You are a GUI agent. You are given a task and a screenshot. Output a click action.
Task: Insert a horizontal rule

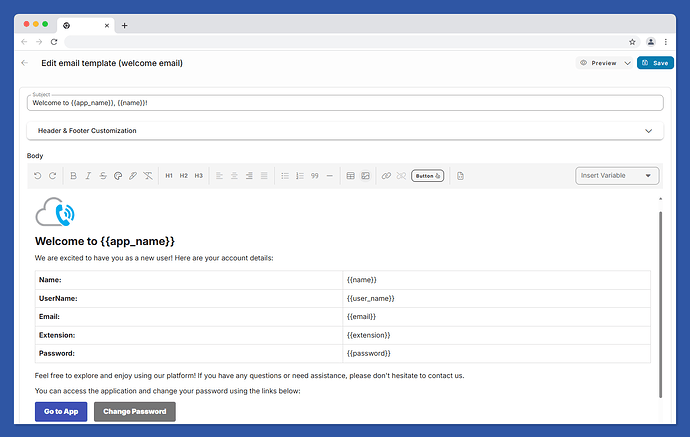tap(330, 176)
